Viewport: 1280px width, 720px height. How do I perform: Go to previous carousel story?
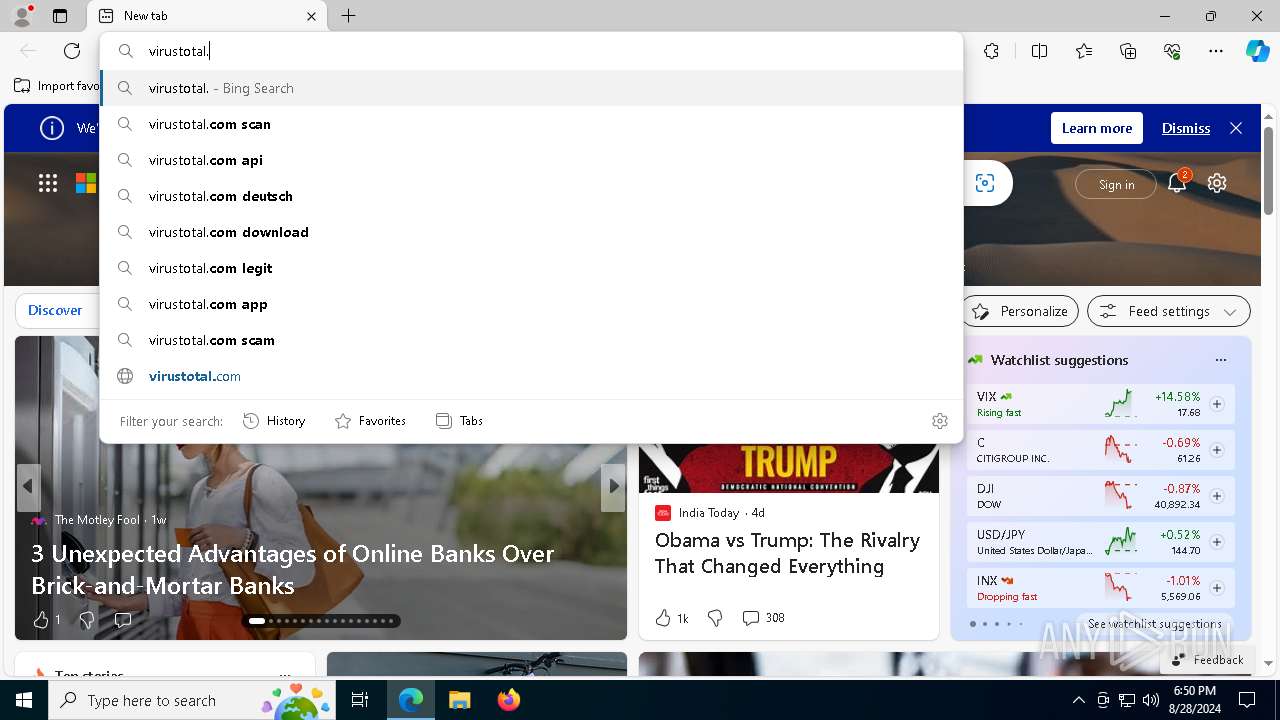28,487
